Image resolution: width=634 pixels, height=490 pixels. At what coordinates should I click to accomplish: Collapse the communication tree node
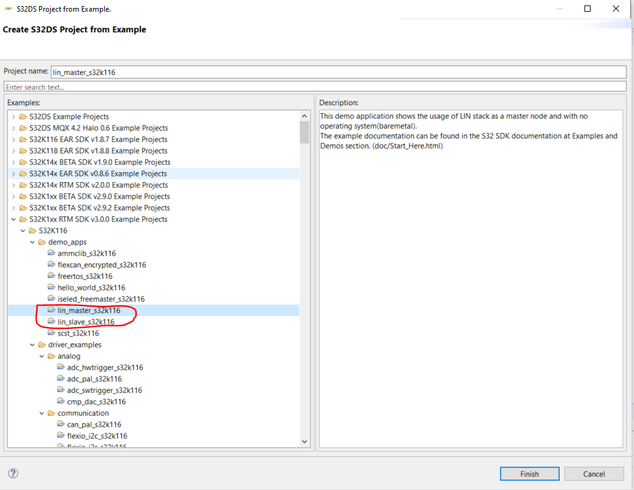pos(42,413)
